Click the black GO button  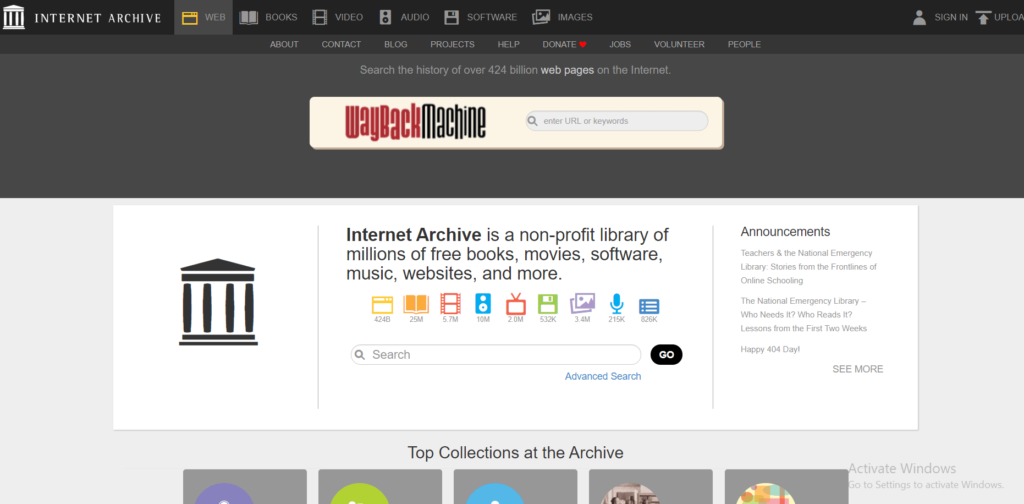click(x=666, y=354)
